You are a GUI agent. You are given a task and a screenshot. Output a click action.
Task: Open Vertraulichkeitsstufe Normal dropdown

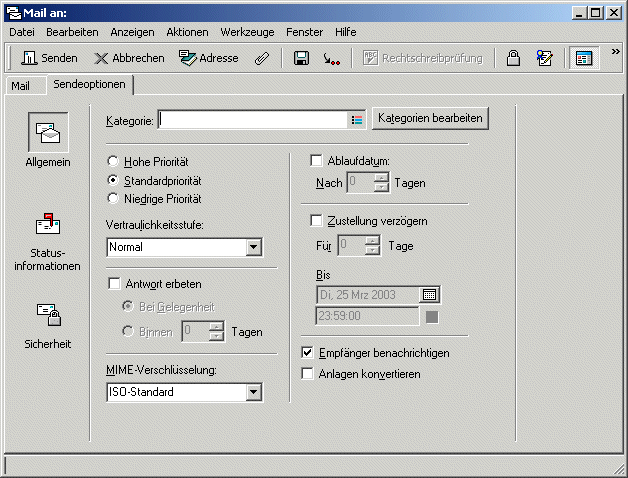pos(254,247)
